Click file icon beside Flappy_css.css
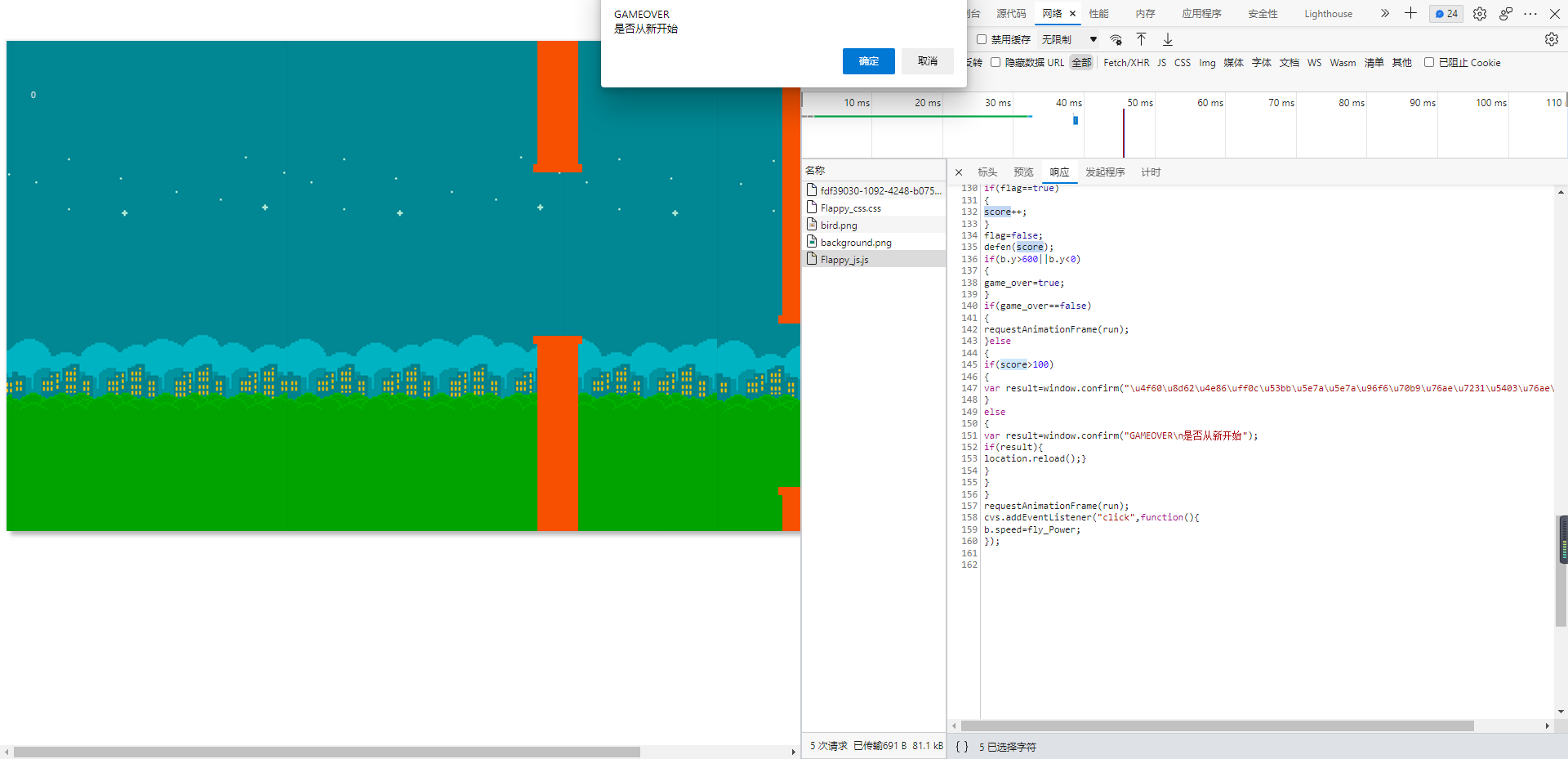Screen dimensions: 1568x759 (x=812, y=208)
